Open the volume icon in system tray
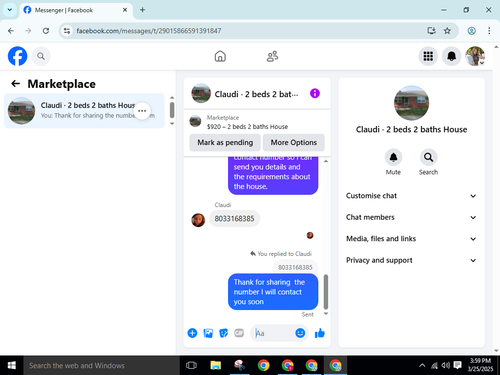Viewport: 500px width, 375px height. [446, 365]
